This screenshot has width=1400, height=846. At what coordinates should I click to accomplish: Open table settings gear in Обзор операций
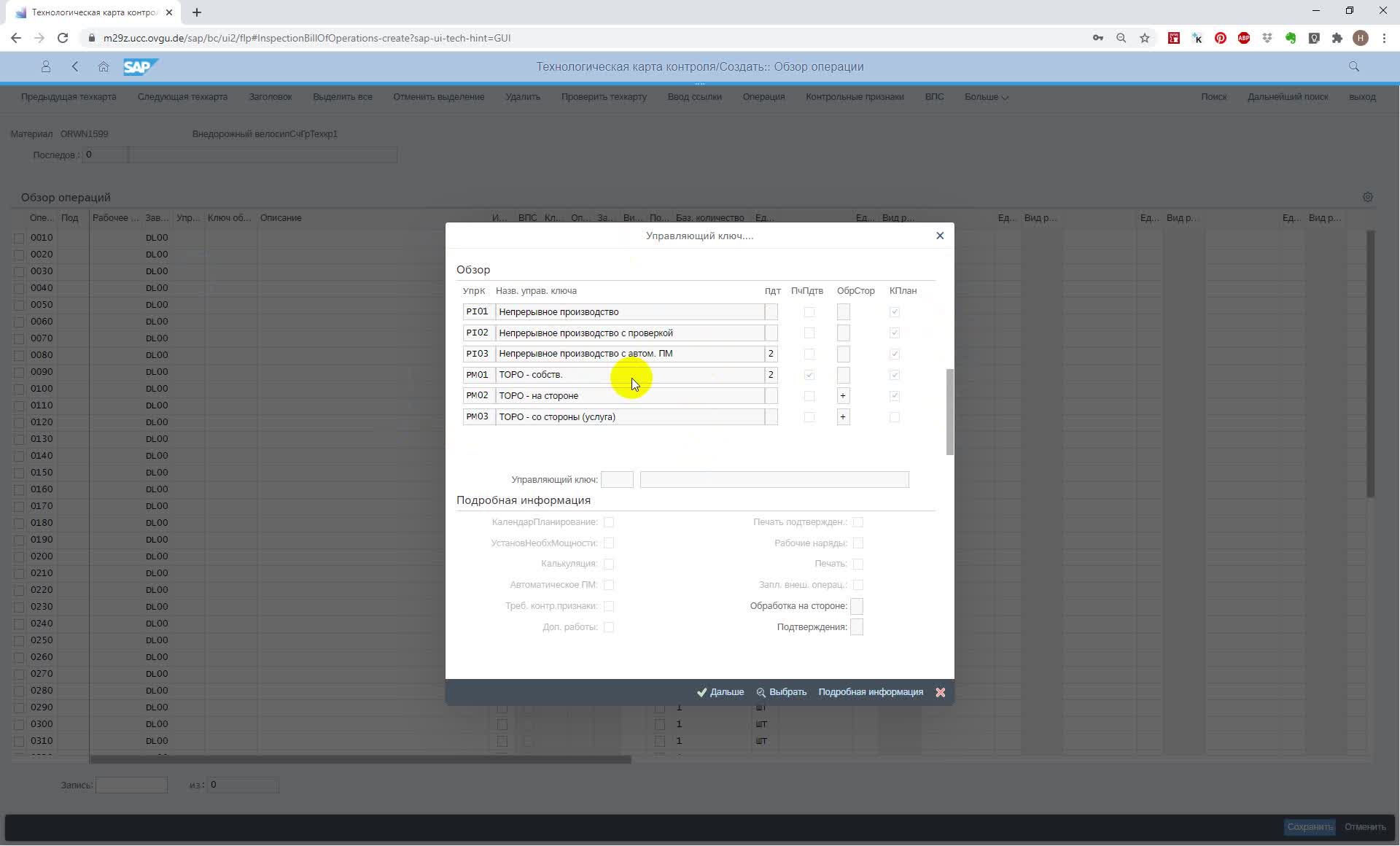pyautogui.click(x=1368, y=197)
